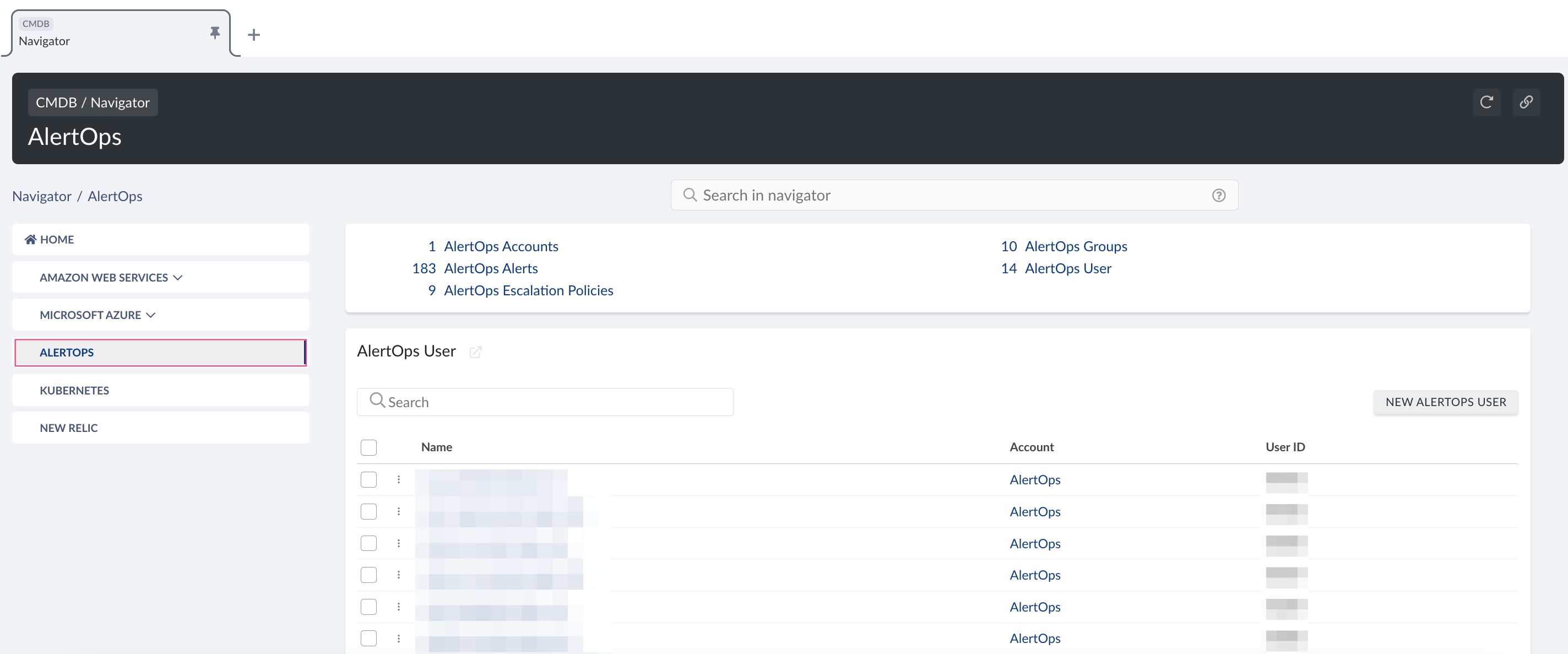Image resolution: width=1568 pixels, height=654 pixels.
Task: Go to Home in sidebar
Action: click(161, 239)
